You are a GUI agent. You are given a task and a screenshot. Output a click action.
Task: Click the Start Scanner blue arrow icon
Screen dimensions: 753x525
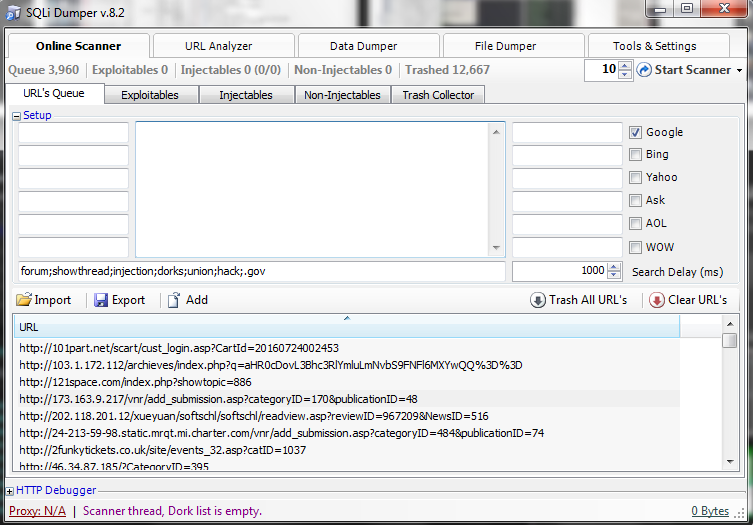(x=644, y=70)
